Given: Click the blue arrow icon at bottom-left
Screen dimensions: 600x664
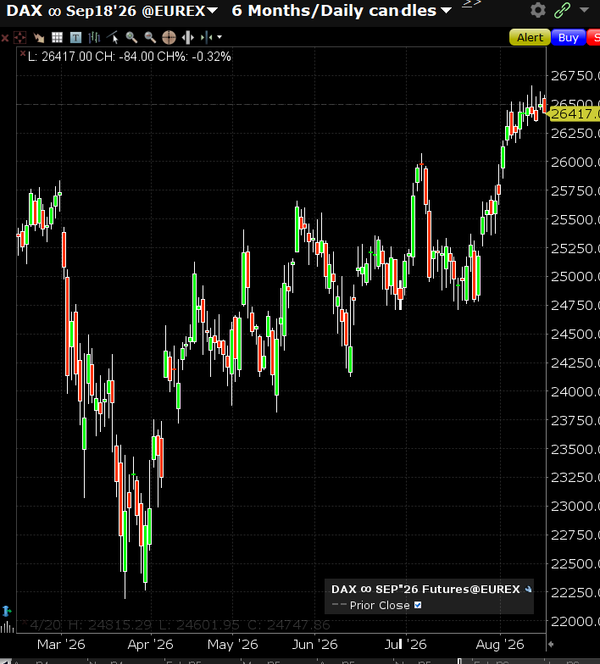Looking at the screenshot, I should [6, 611].
